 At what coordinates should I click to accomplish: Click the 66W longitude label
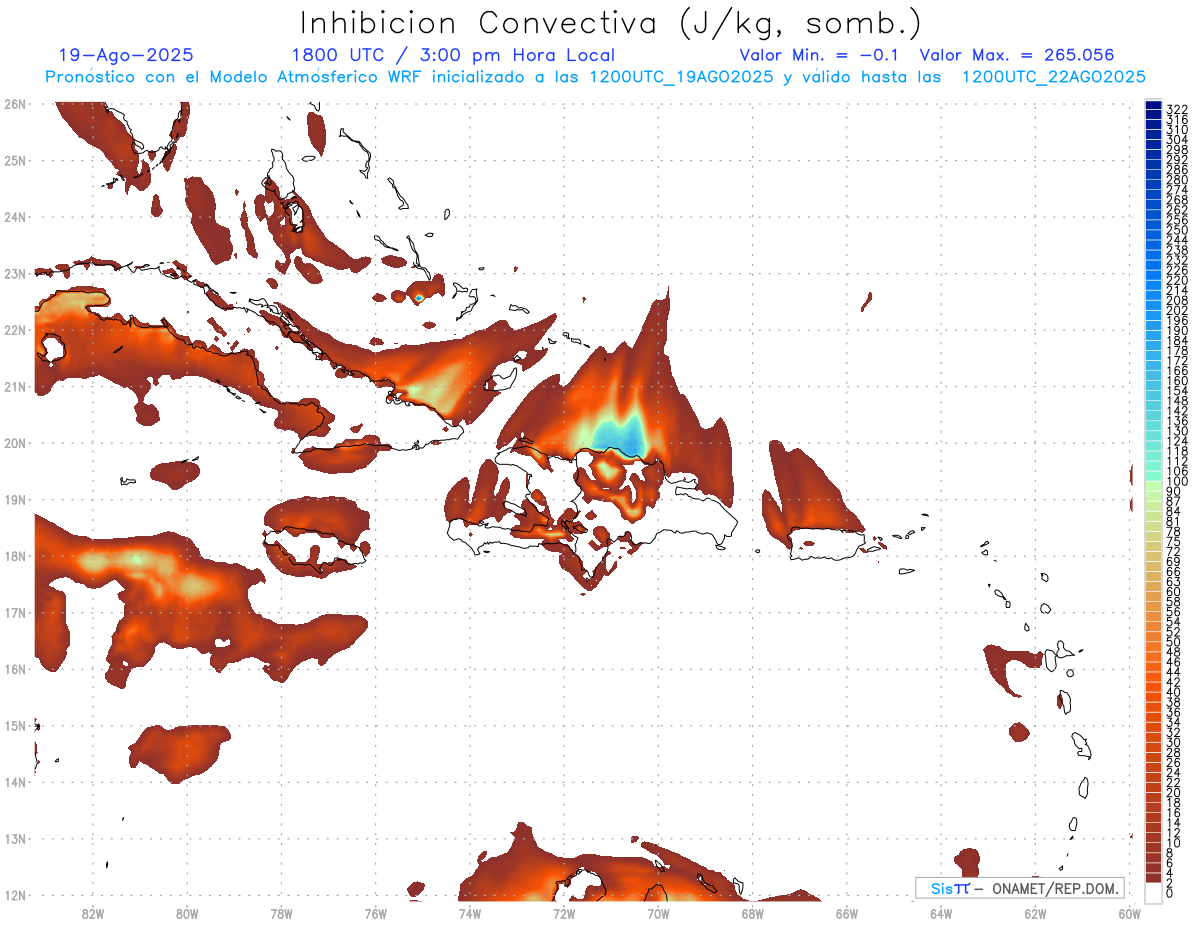(x=847, y=913)
